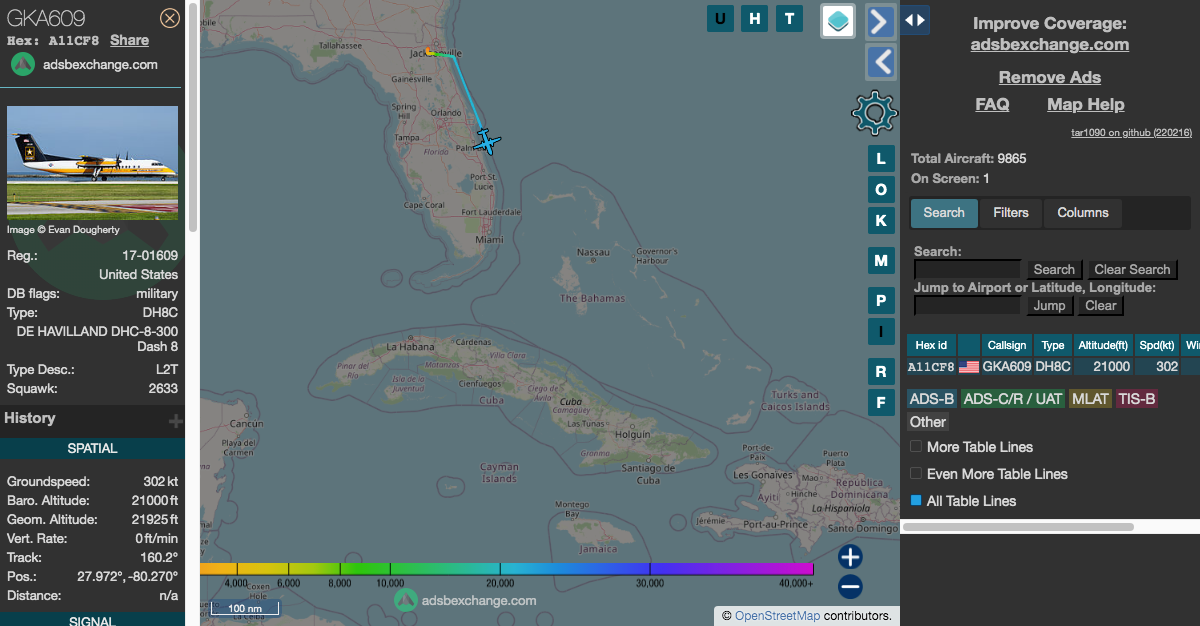Toggle the K map button
The image size is (1200, 626).
[x=881, y=220]
